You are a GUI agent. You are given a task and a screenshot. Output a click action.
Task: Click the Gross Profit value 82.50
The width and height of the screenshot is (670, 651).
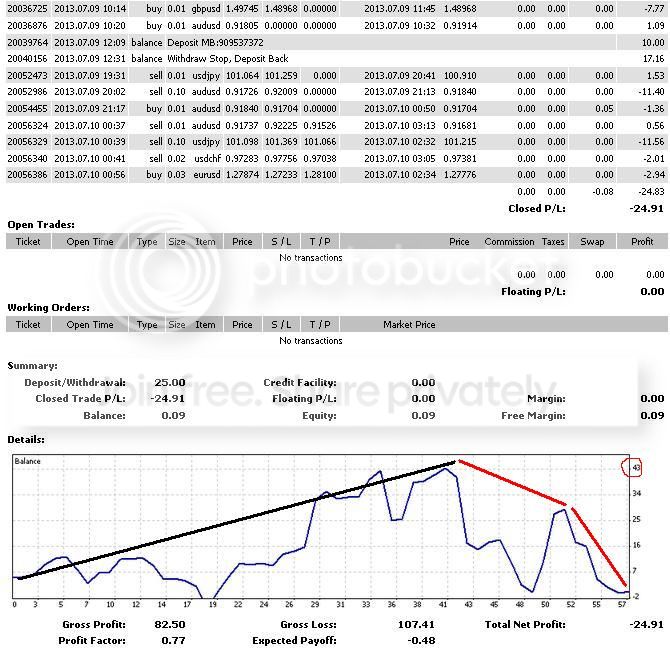click(170, 624)
